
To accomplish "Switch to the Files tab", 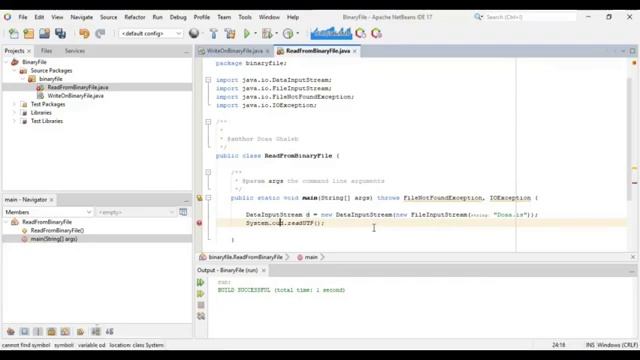I will [x=46, y=51].
